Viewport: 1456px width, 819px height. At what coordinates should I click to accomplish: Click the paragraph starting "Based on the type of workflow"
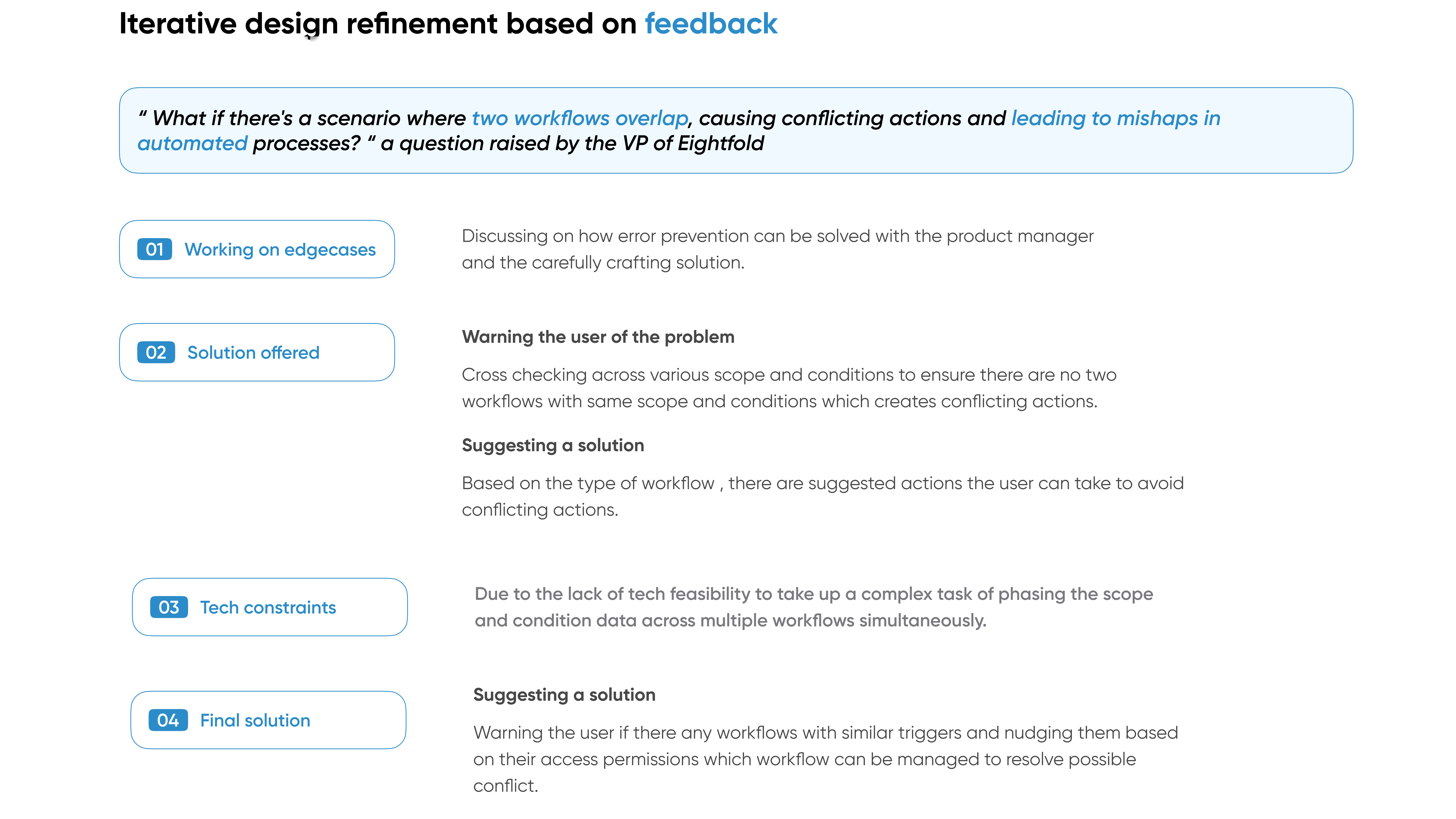[x=822, y=496]
